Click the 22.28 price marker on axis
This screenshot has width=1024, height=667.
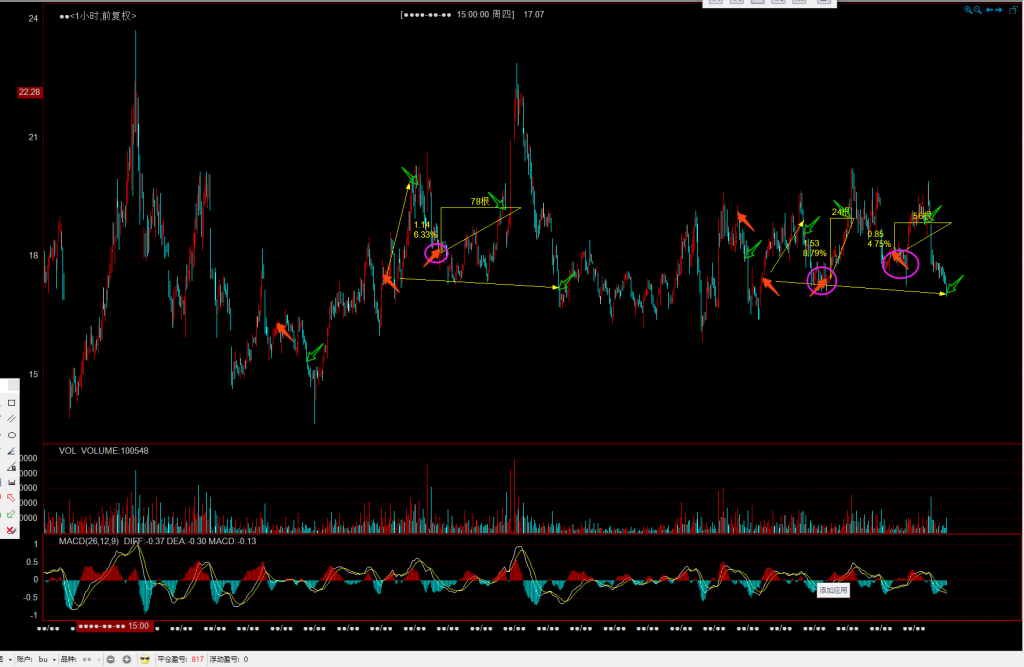pyautogui.click(x=29, y=92)
